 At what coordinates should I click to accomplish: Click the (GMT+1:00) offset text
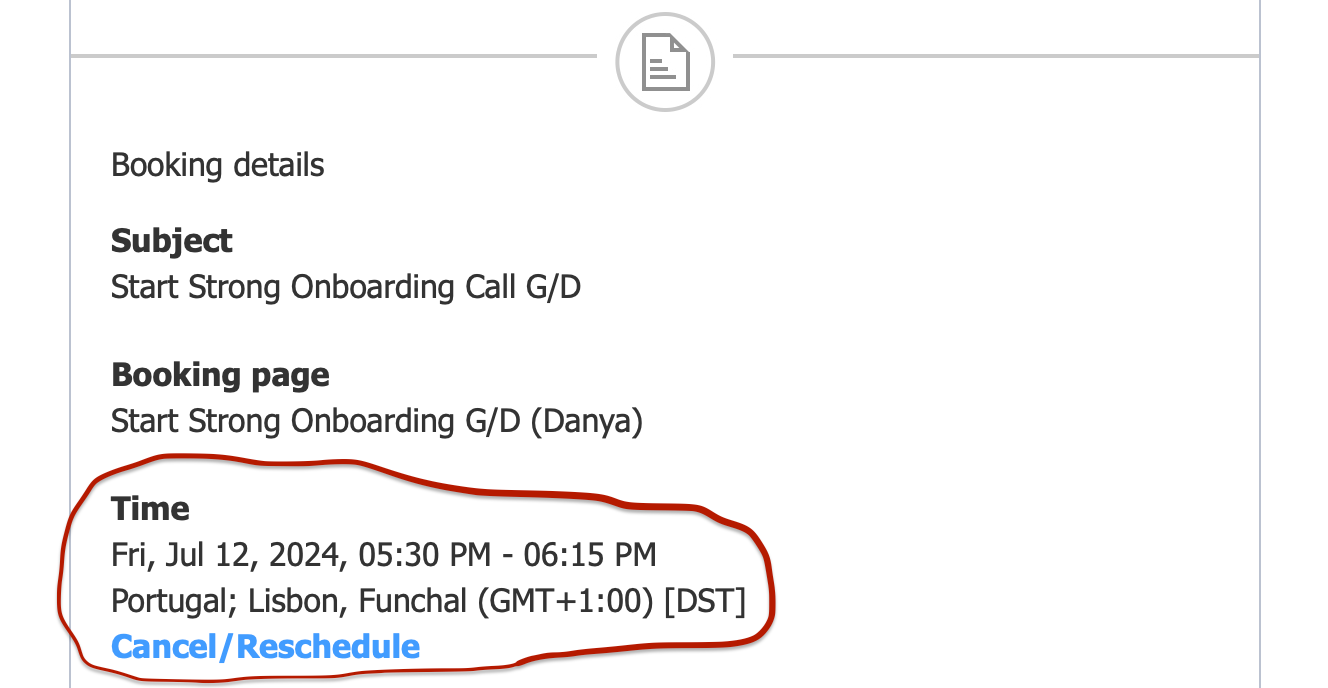[565, 601]
